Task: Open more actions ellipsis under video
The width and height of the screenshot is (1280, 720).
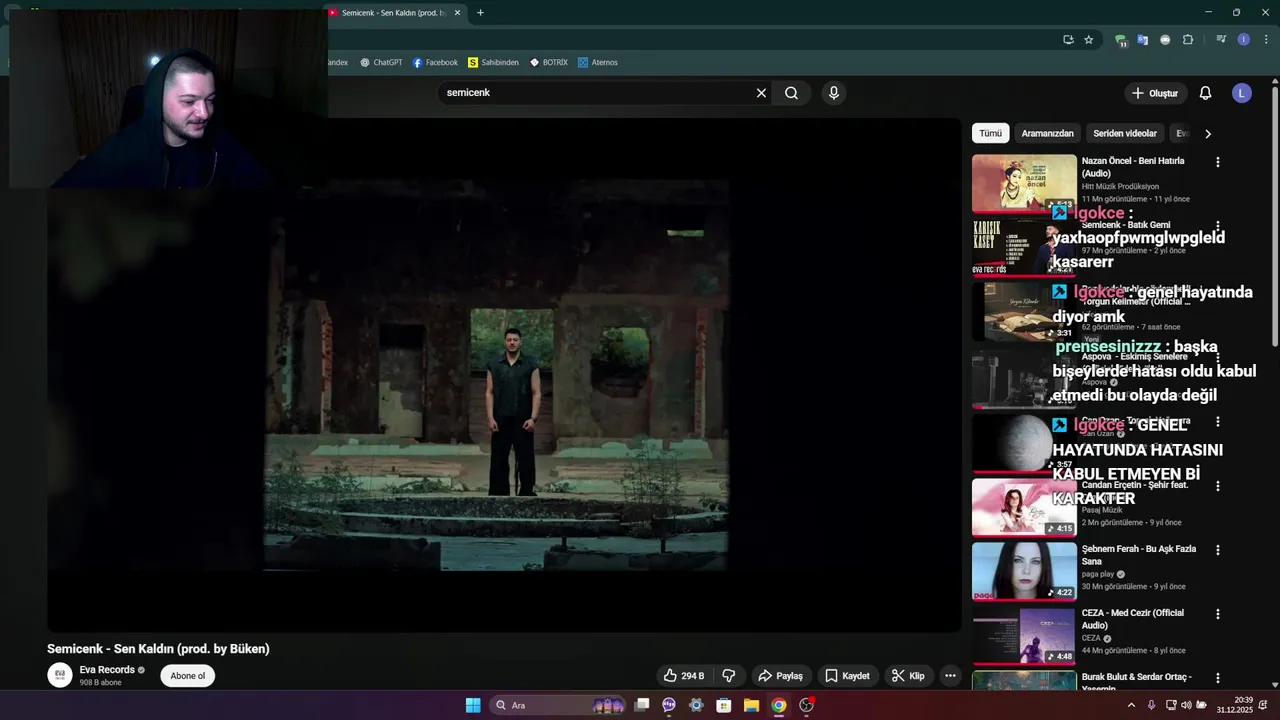Action: coord(950,676)
